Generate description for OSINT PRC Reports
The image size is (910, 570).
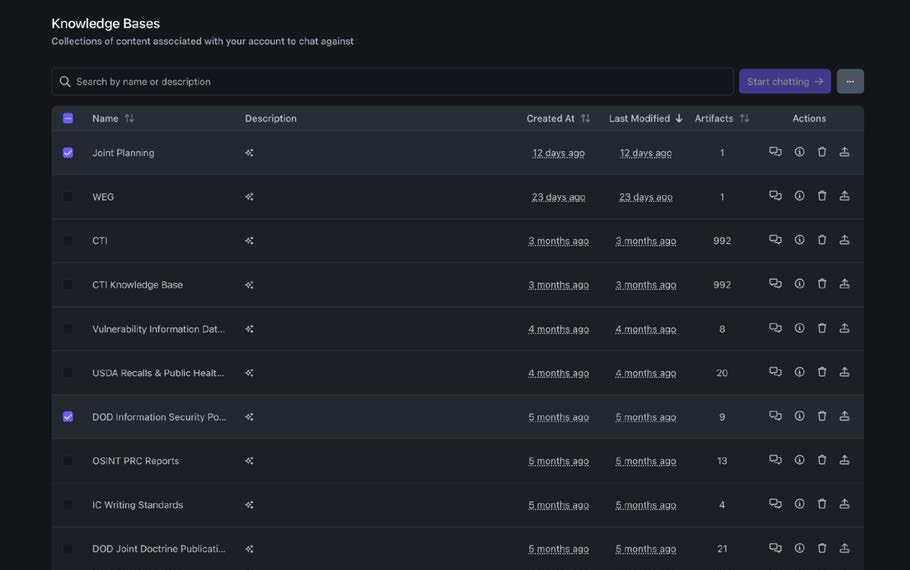click(249, 461)
